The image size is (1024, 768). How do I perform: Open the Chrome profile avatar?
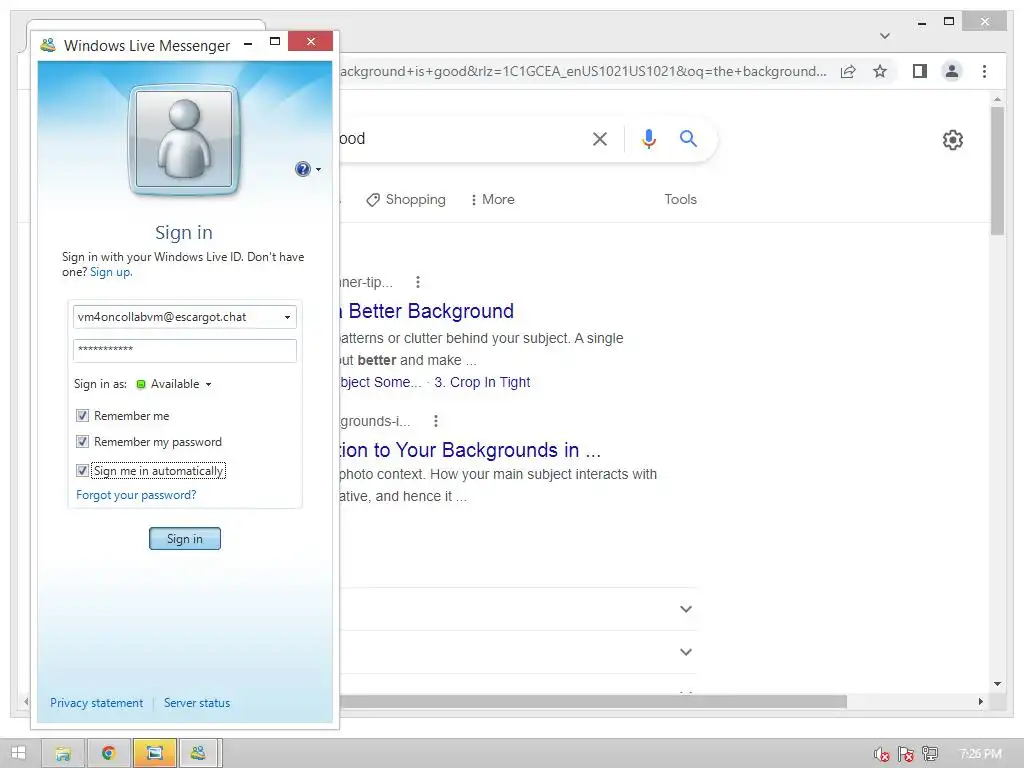pos(952,71)
